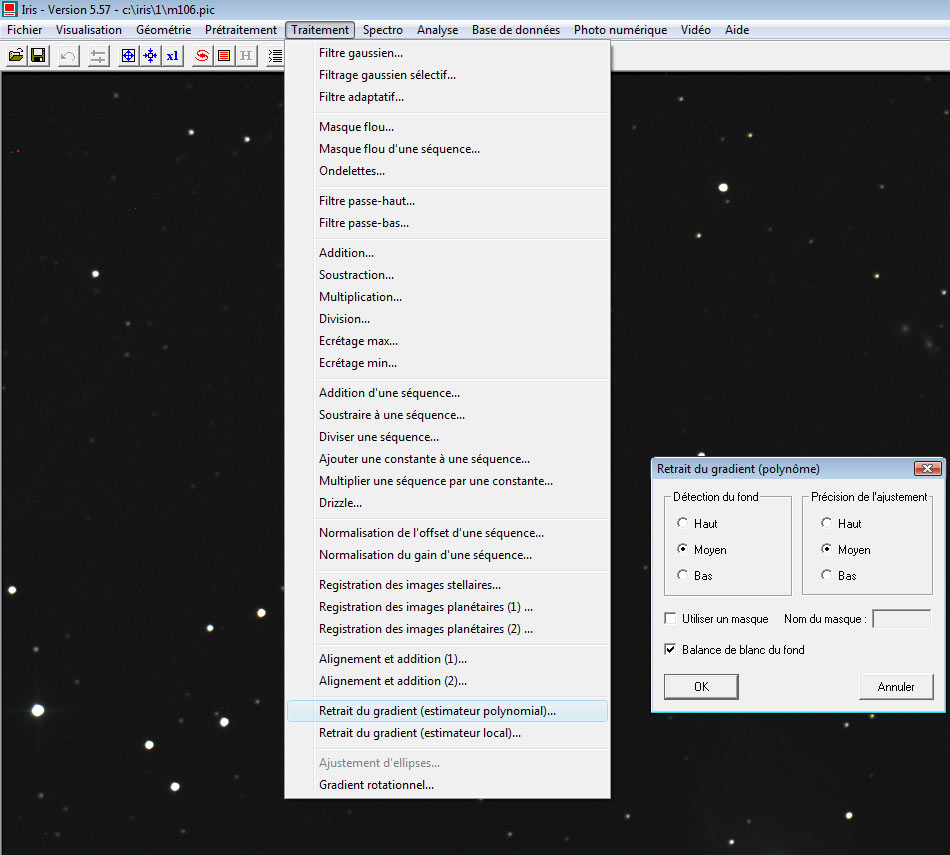Choose Retrait du gradient (estimateur local)...
Viewport: 950px width, 855px height.
(447, 733)
